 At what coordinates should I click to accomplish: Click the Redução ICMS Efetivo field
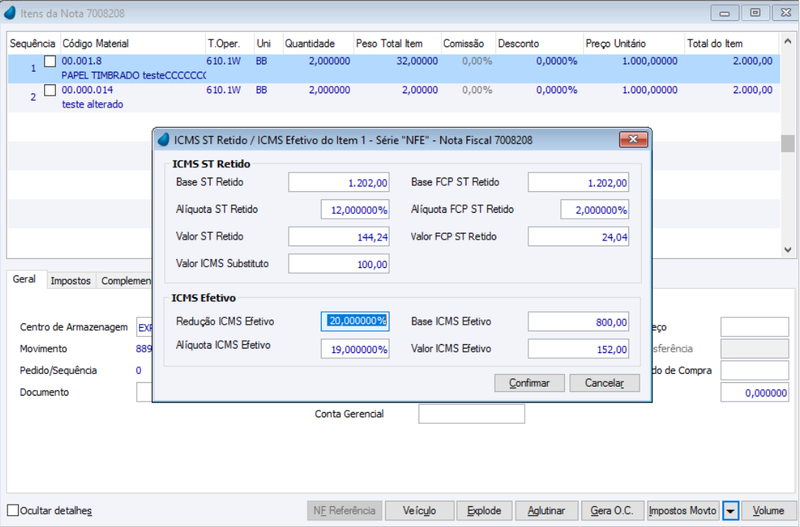click(x=355, y=321)
